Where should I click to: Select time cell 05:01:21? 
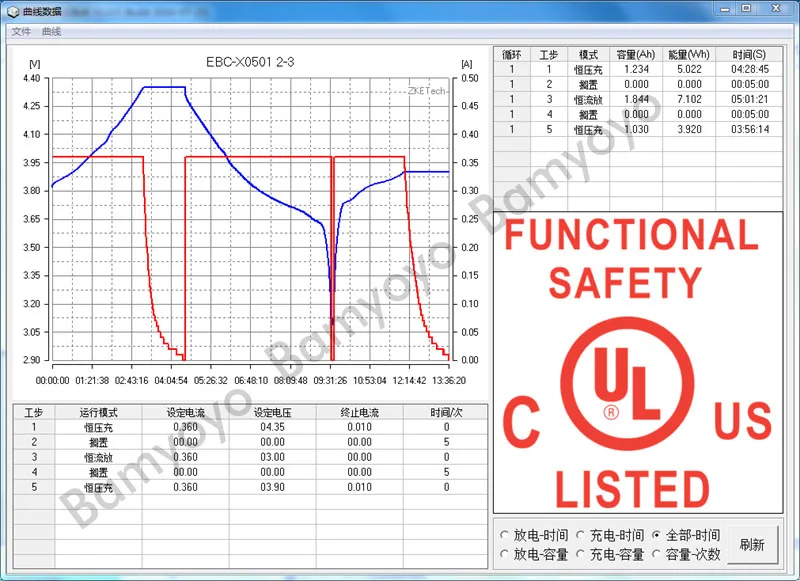click(749, 99)
